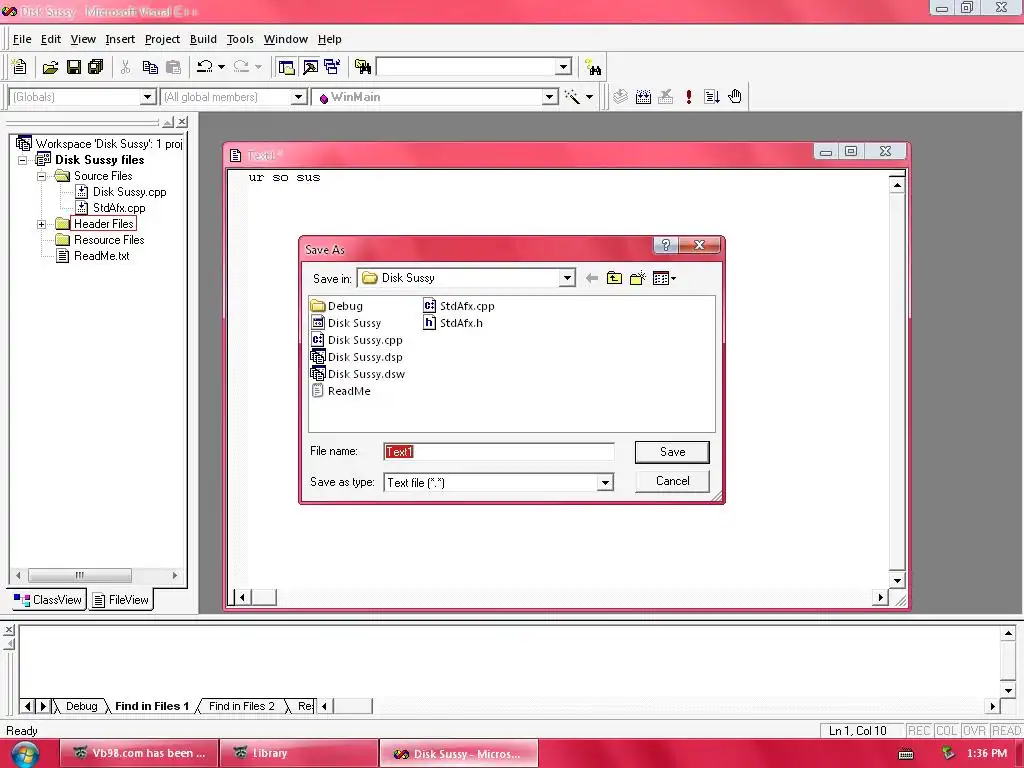Select StdAfx.h in the dialog list
This screenshot has width=1024, height=768.
453,323
